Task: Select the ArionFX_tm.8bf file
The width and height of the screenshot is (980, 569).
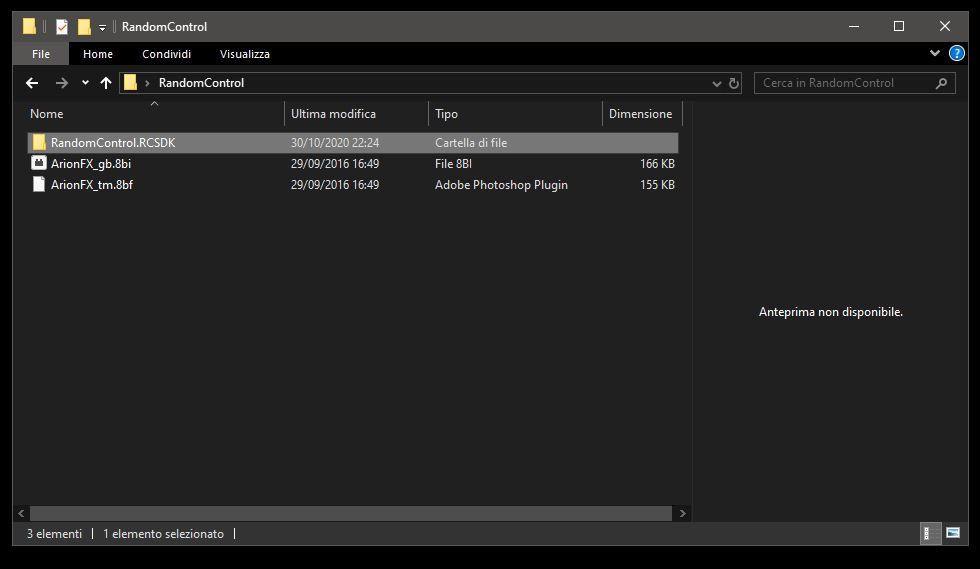Action: click(x=352, y=184)
